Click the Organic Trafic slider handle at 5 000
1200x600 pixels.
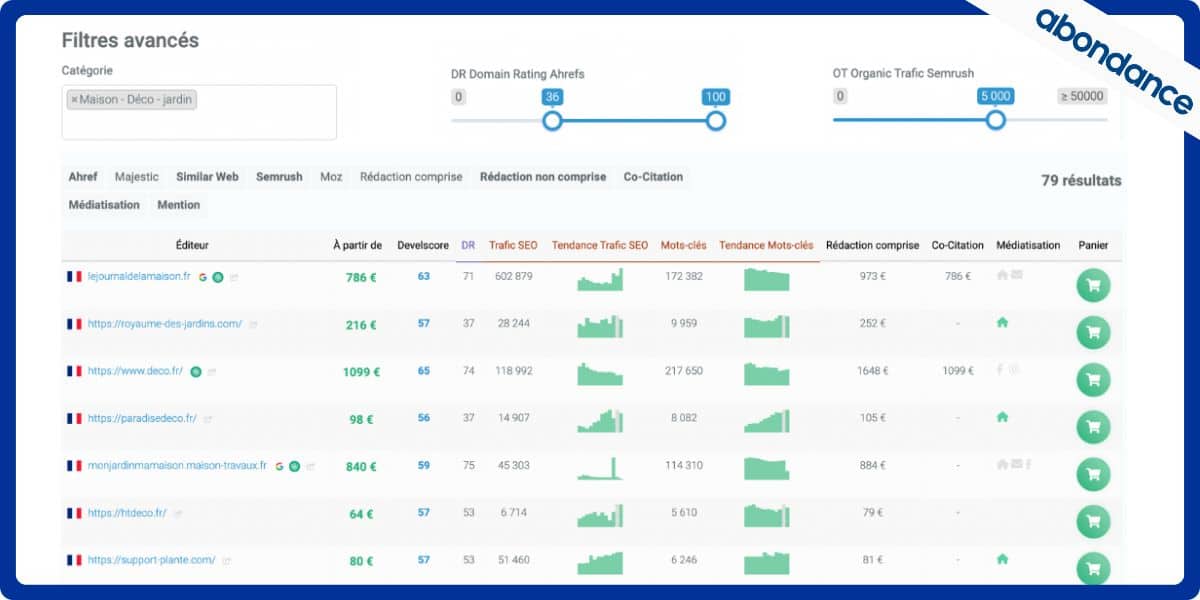coord(995,120)
